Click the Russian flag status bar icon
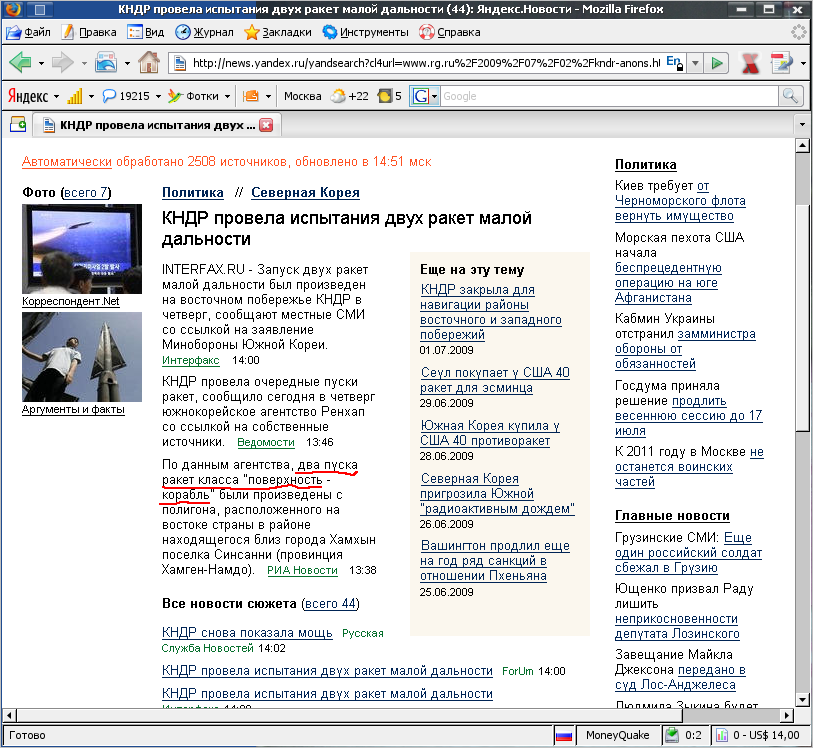Viewport: 813px width, 748px height. pyautogui.click(x=564, y=735)
